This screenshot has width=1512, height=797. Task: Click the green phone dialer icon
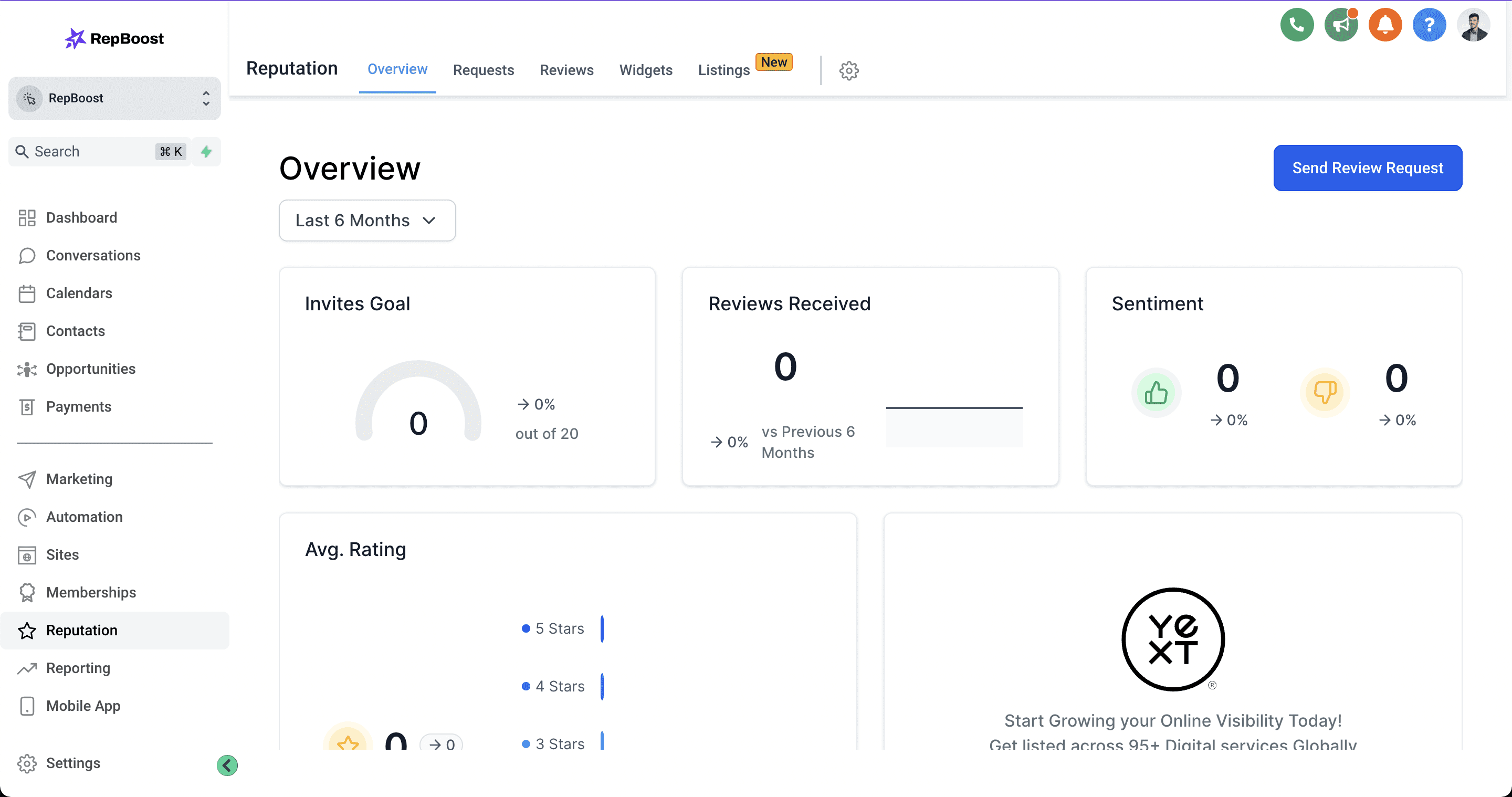[1297, 25]
